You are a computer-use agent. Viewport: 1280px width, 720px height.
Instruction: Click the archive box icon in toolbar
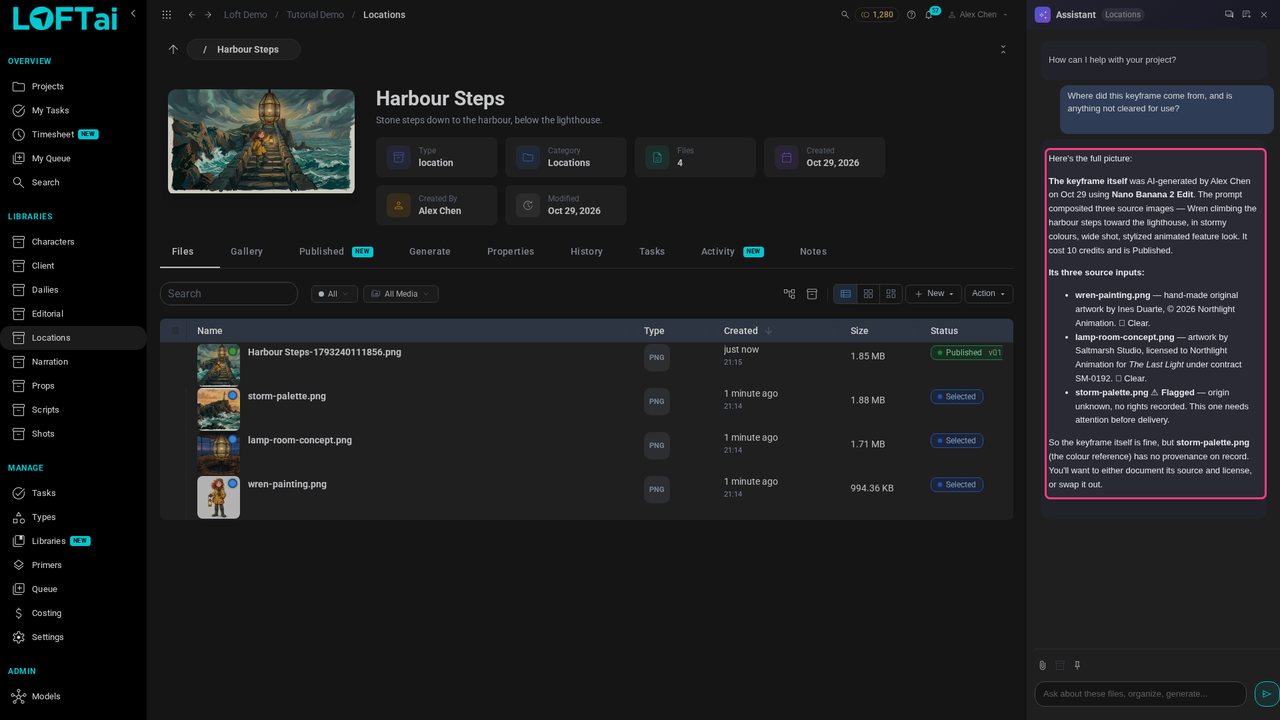click(812, 294)
